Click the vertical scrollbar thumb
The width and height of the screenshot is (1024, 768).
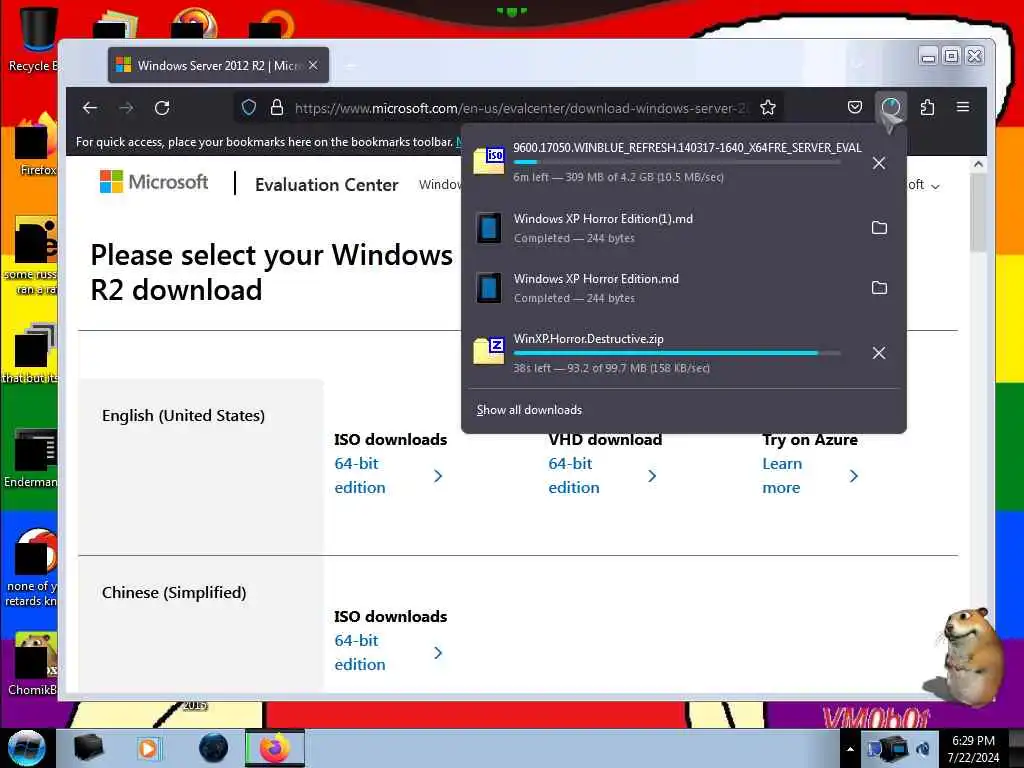978,212
